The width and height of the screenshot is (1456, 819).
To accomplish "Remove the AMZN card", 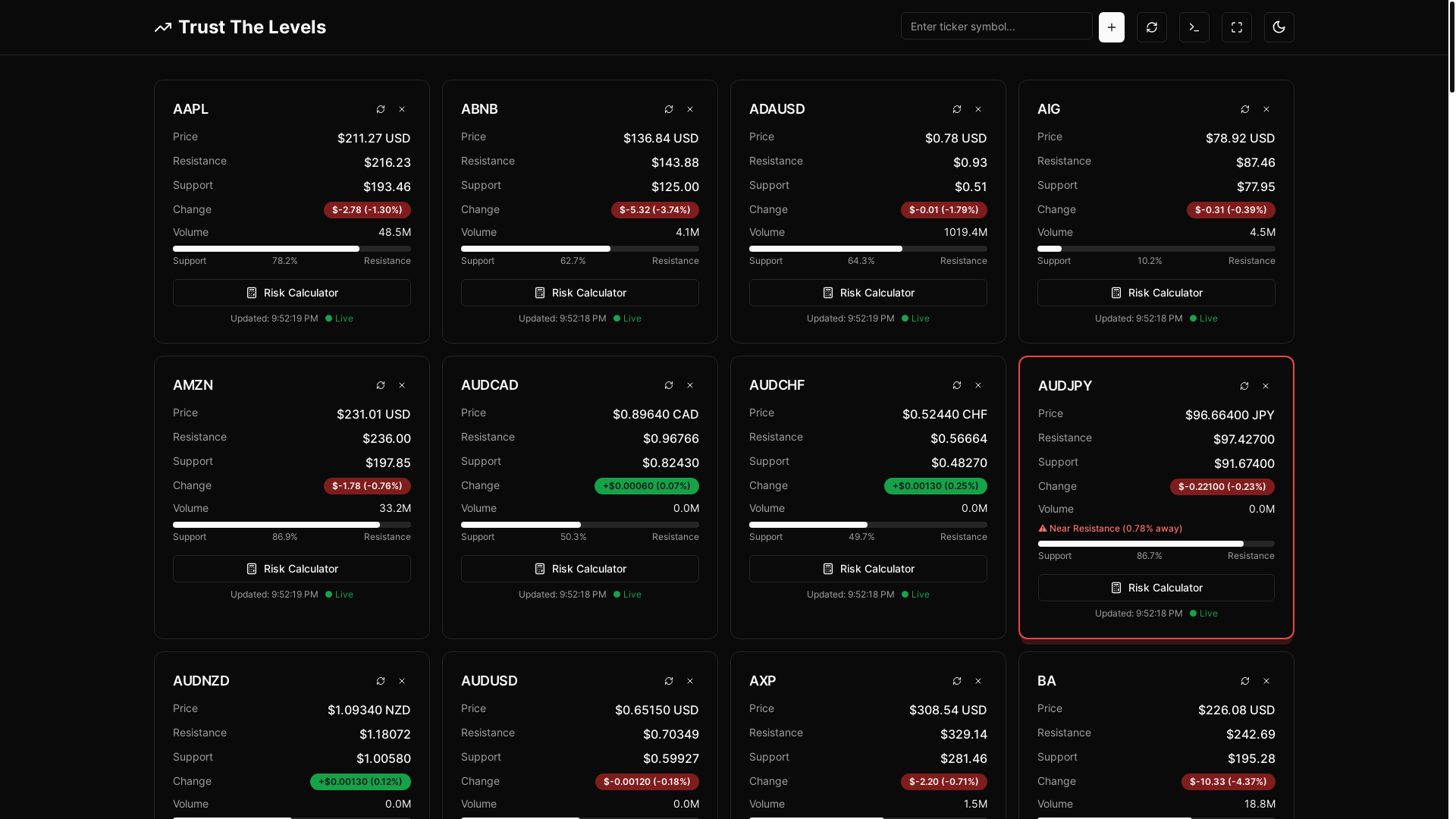I will [x=402, y=385].
